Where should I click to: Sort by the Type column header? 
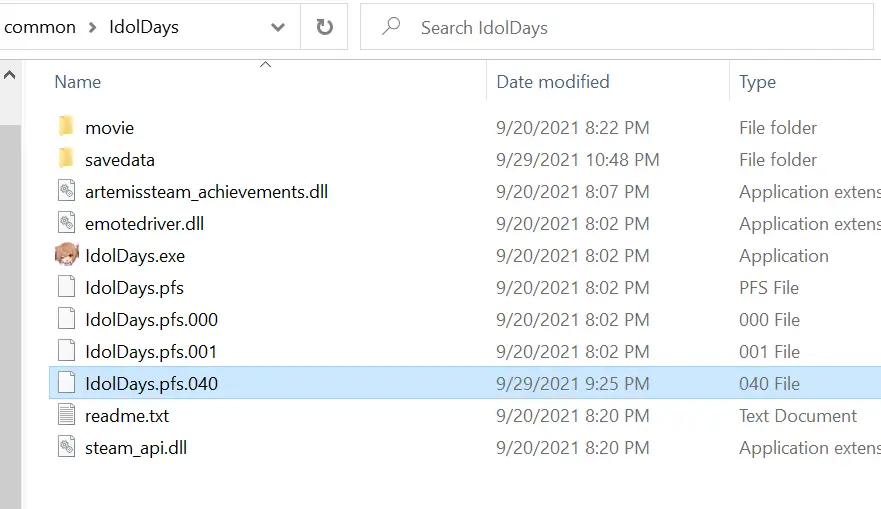(757, 82)
